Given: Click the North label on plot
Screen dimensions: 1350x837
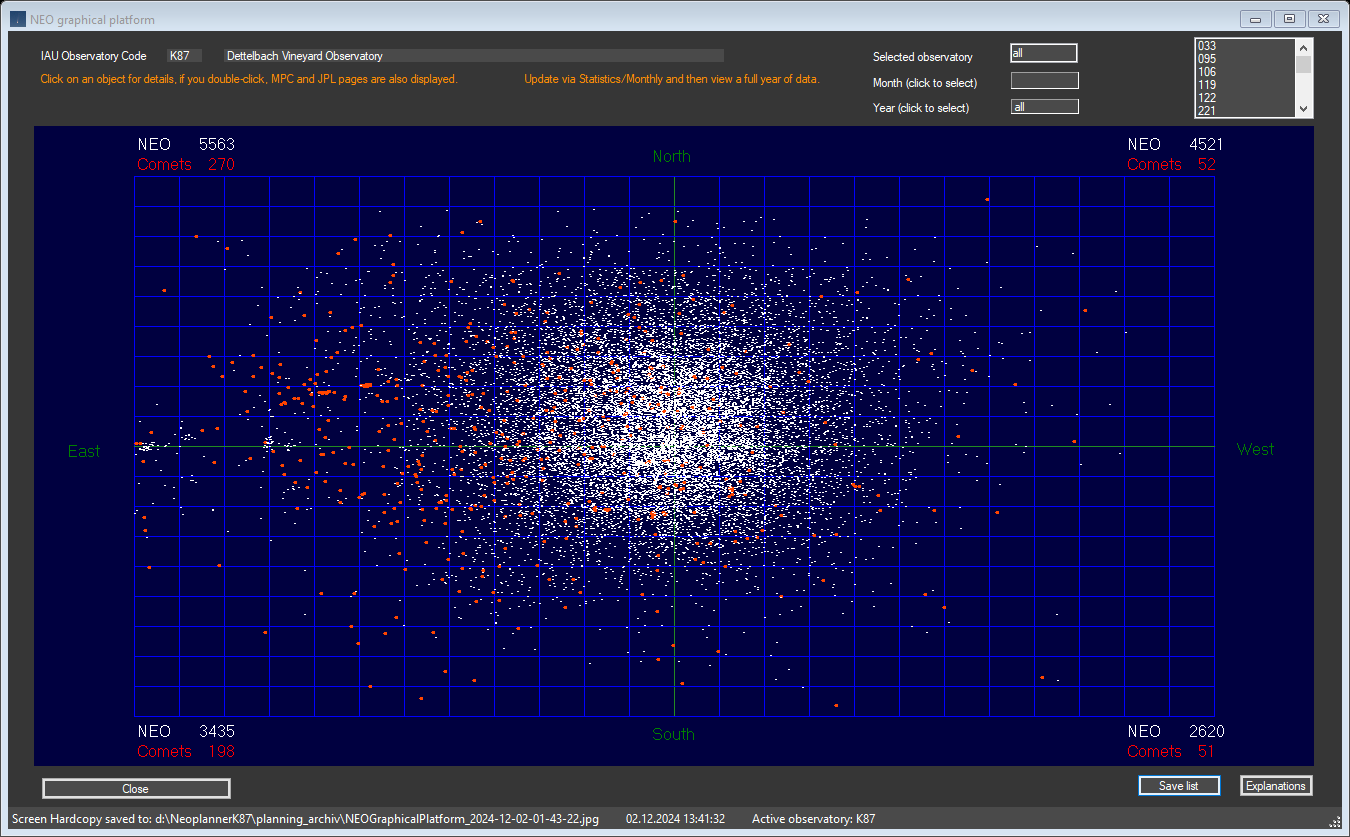Looking at the screenshot, I should [x=671, y=156].
